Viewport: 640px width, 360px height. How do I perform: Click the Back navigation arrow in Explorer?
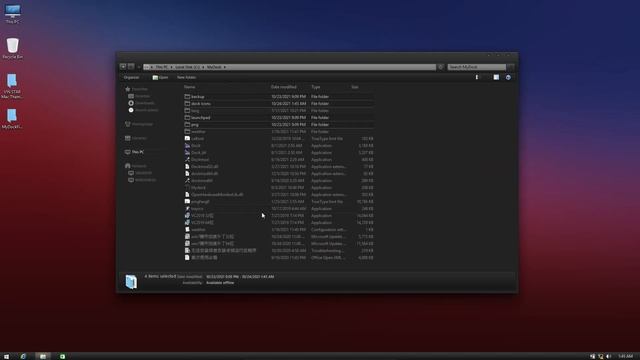pos(123,67)
